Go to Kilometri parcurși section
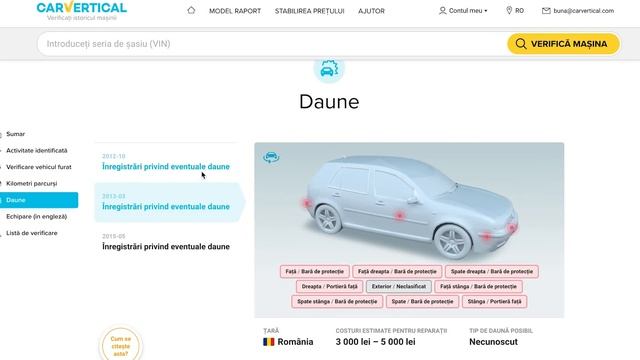The image size is (640, 360). coord(31,183)
